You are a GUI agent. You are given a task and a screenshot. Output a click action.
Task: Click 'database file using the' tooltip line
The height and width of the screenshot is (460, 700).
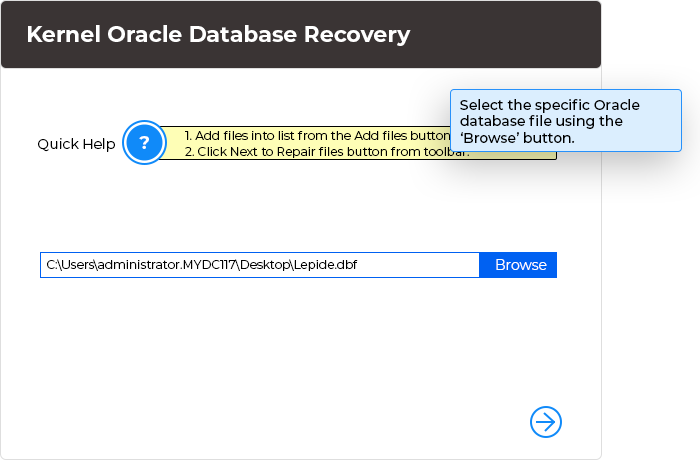click(540, 121)
